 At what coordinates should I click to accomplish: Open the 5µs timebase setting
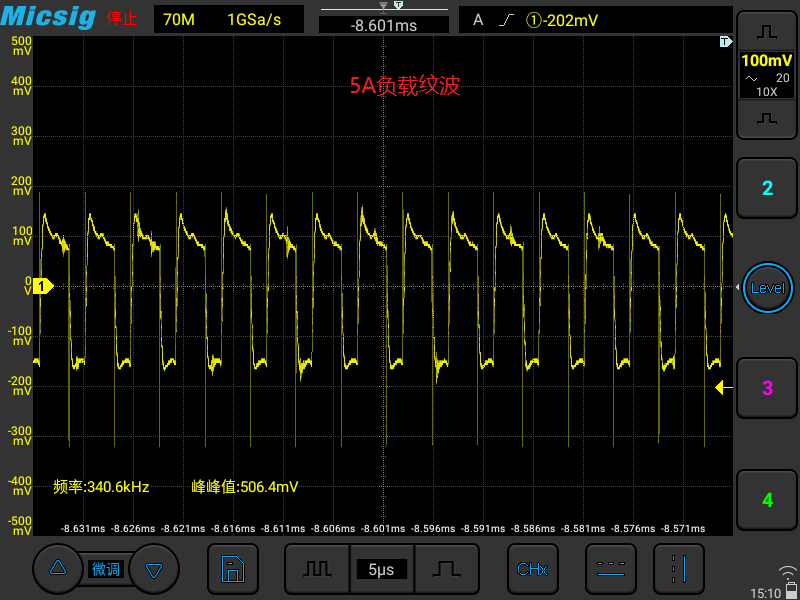click(382, 569)
